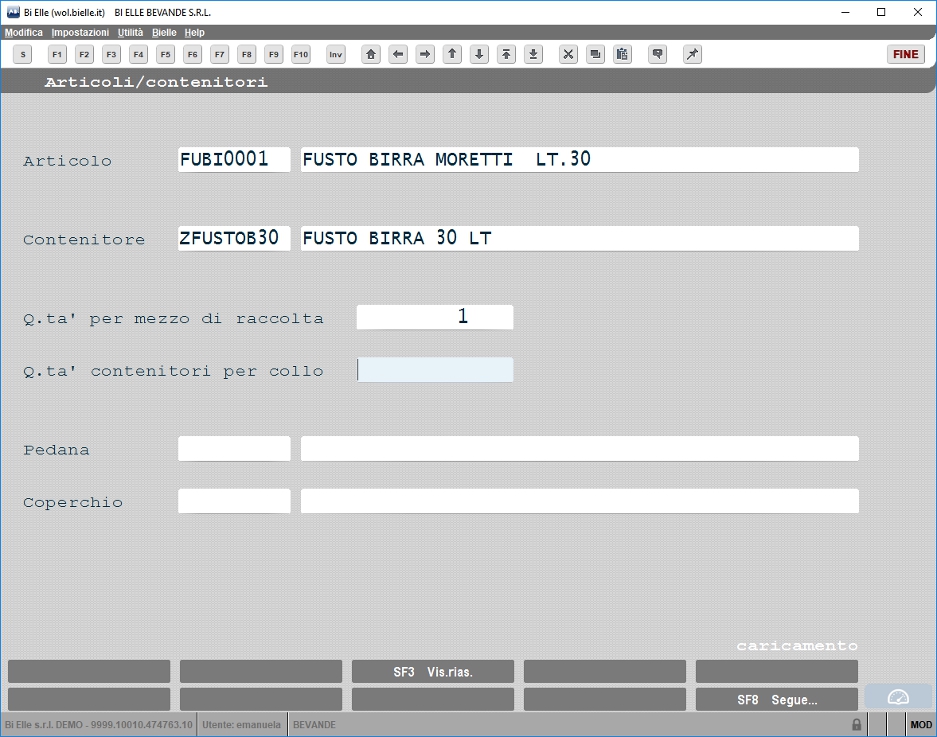Image resolution: width=937 pixels, height=737 pixels.
Task: Click the red FINE button
Action: 906,54
